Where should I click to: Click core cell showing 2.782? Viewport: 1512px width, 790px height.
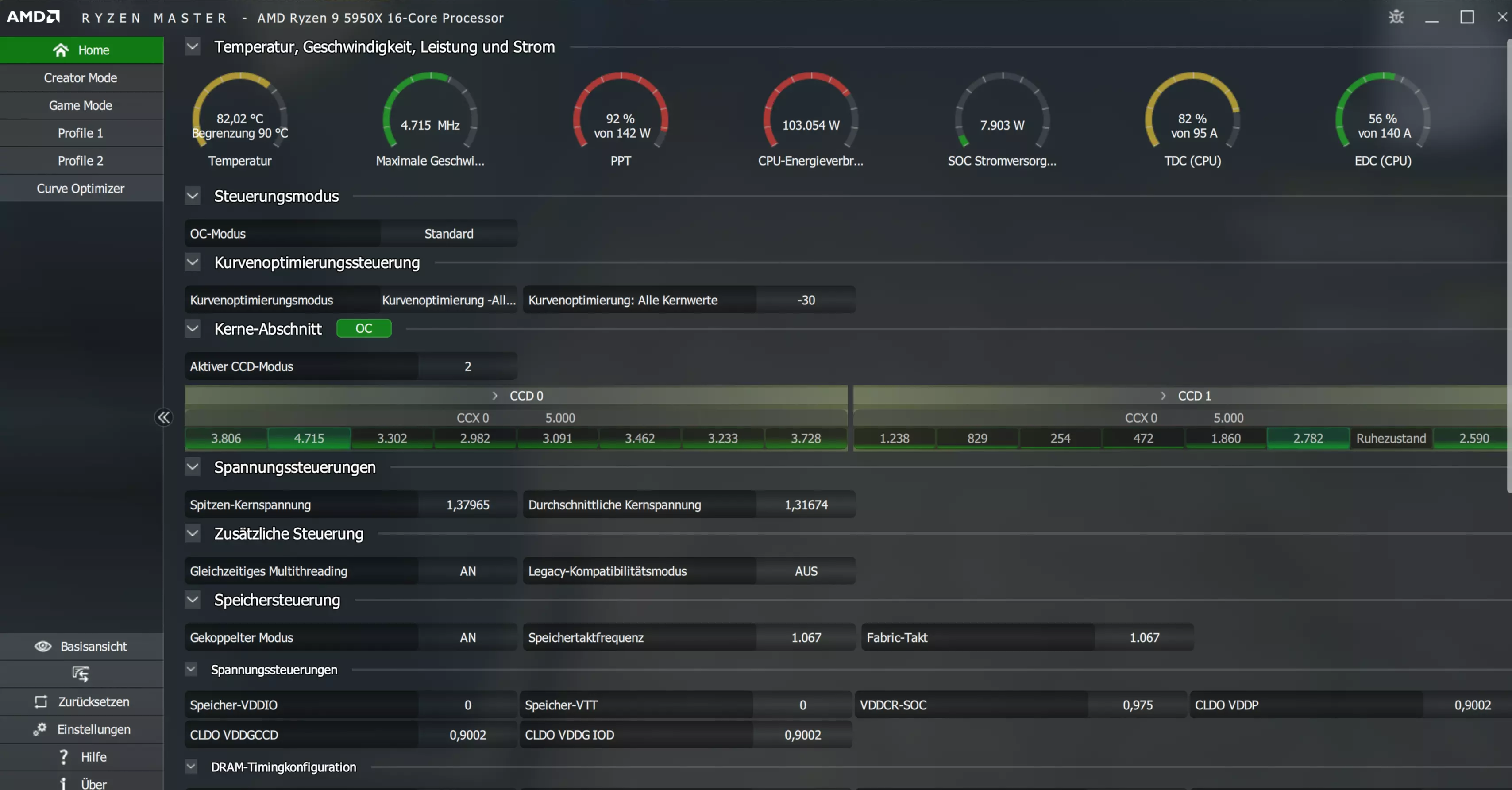1308,438
